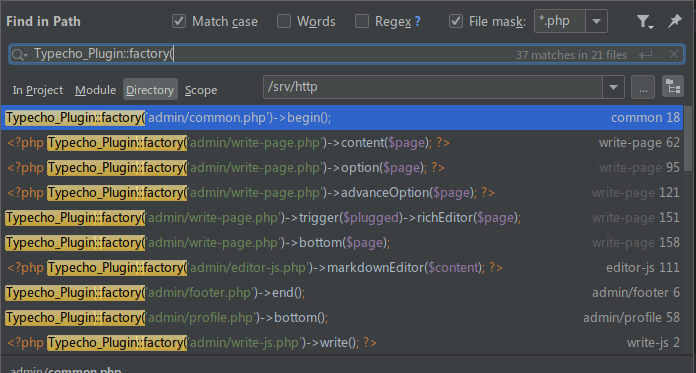Click the Regex help question mark
Image resolution: width=696 pixels, height=373 pixels.
point(417,21)
